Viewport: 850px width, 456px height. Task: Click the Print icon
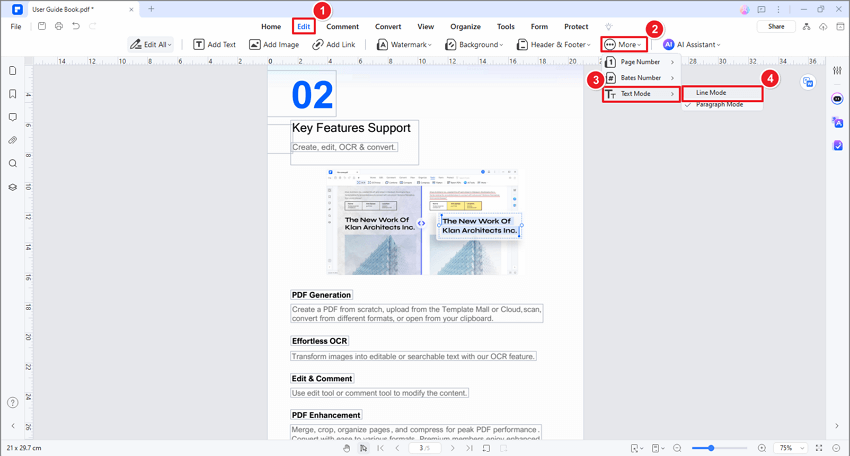coord(59,26)
